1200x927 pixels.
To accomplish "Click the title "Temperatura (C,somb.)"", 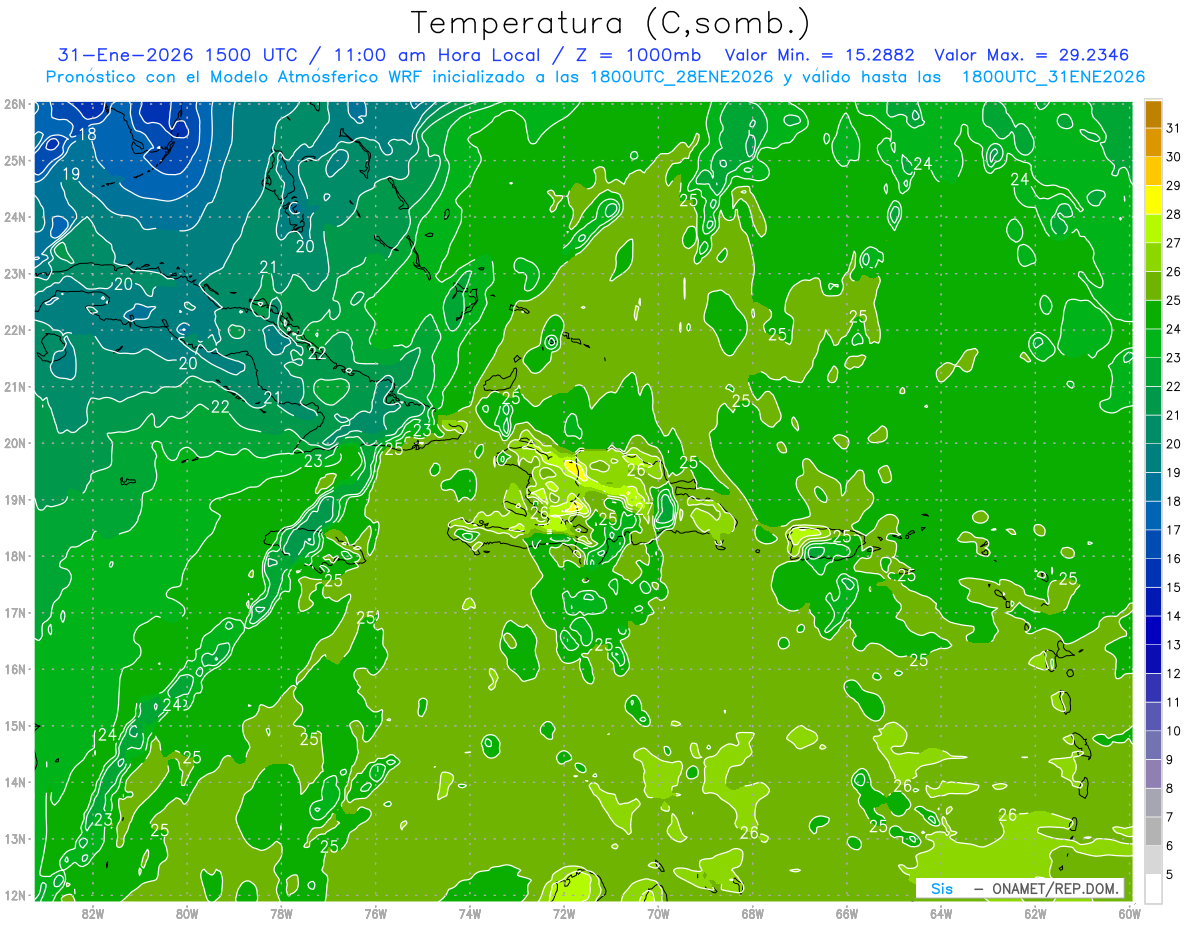I will pyautogui.click(x=611, y=23).
